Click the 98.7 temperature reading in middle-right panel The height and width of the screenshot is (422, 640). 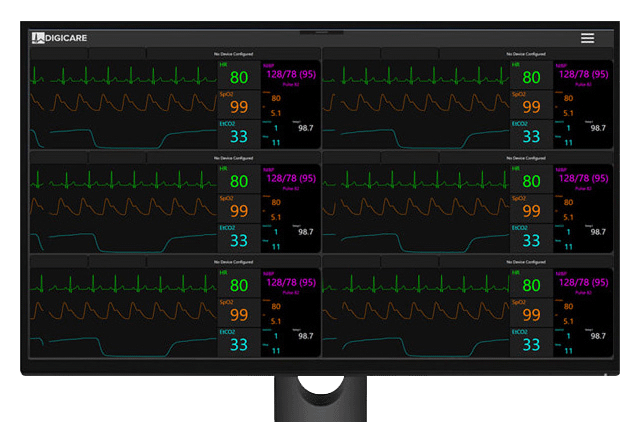pos(598,232)
